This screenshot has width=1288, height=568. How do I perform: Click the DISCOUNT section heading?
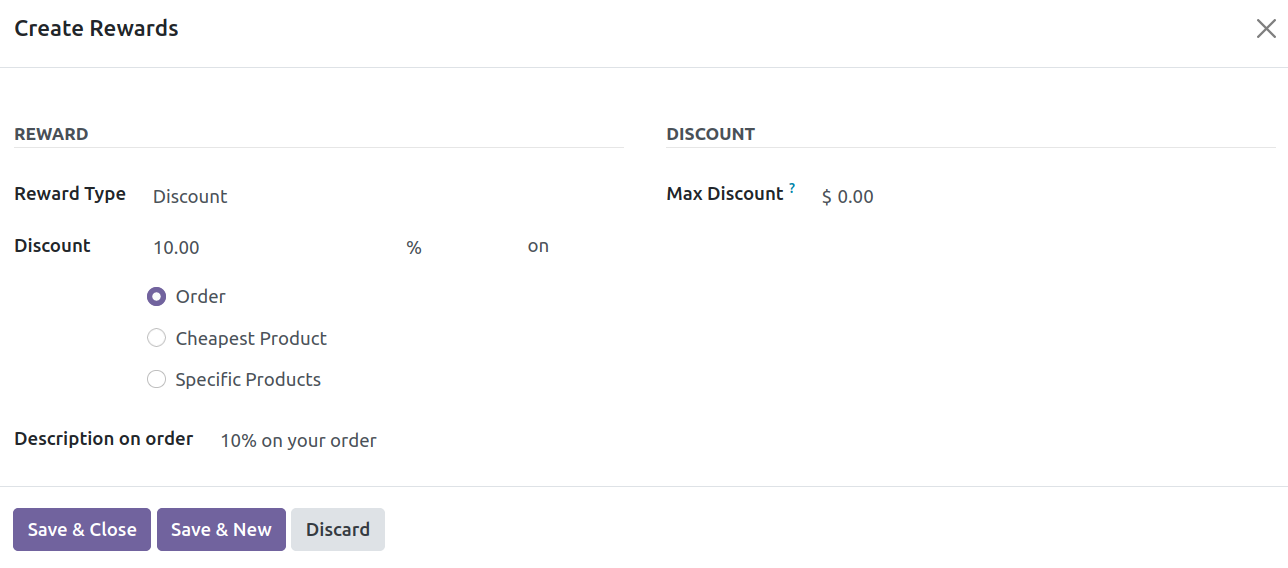tap(711, 134)
